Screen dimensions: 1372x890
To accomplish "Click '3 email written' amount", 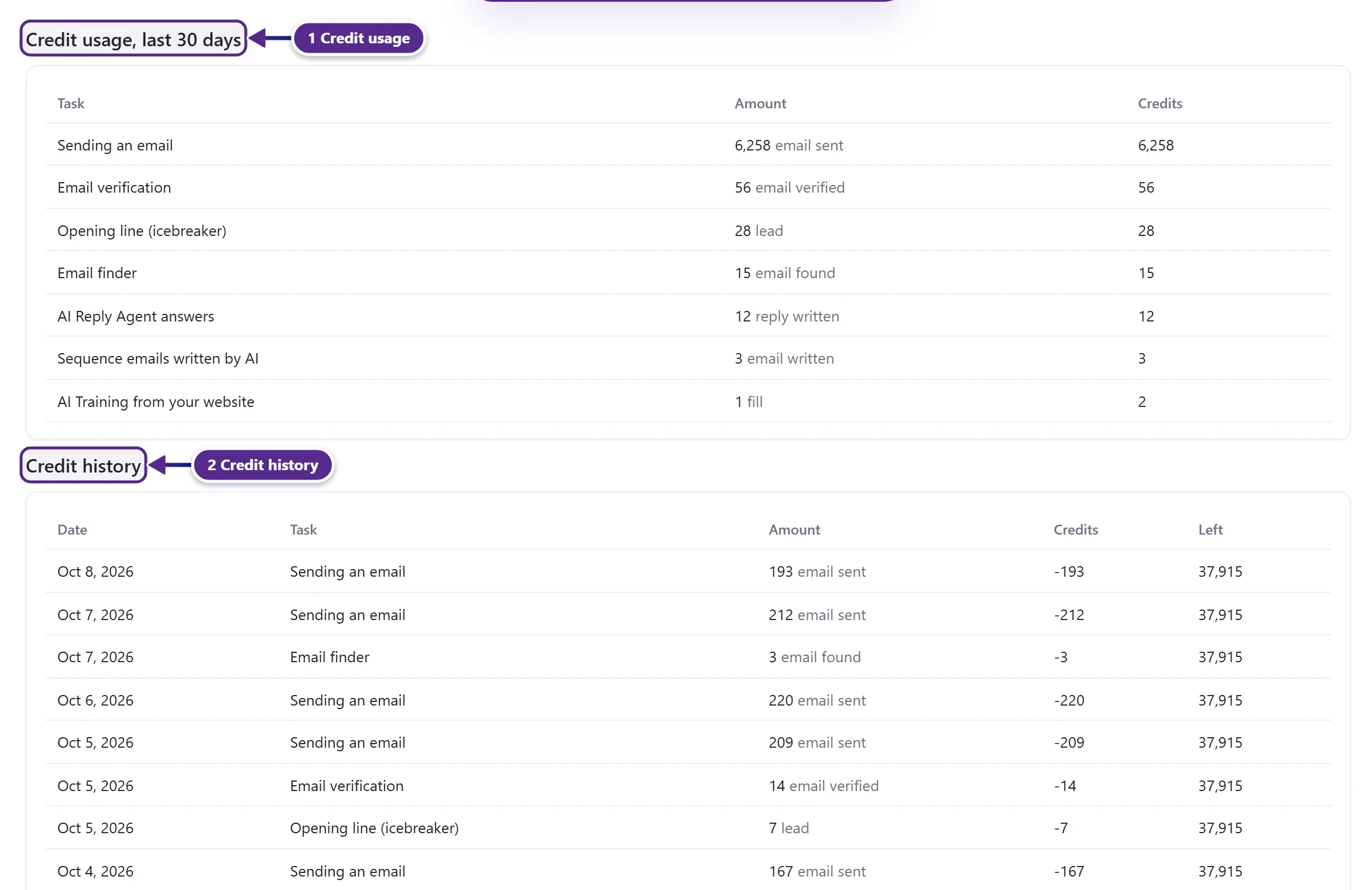I will click(784, 358).
